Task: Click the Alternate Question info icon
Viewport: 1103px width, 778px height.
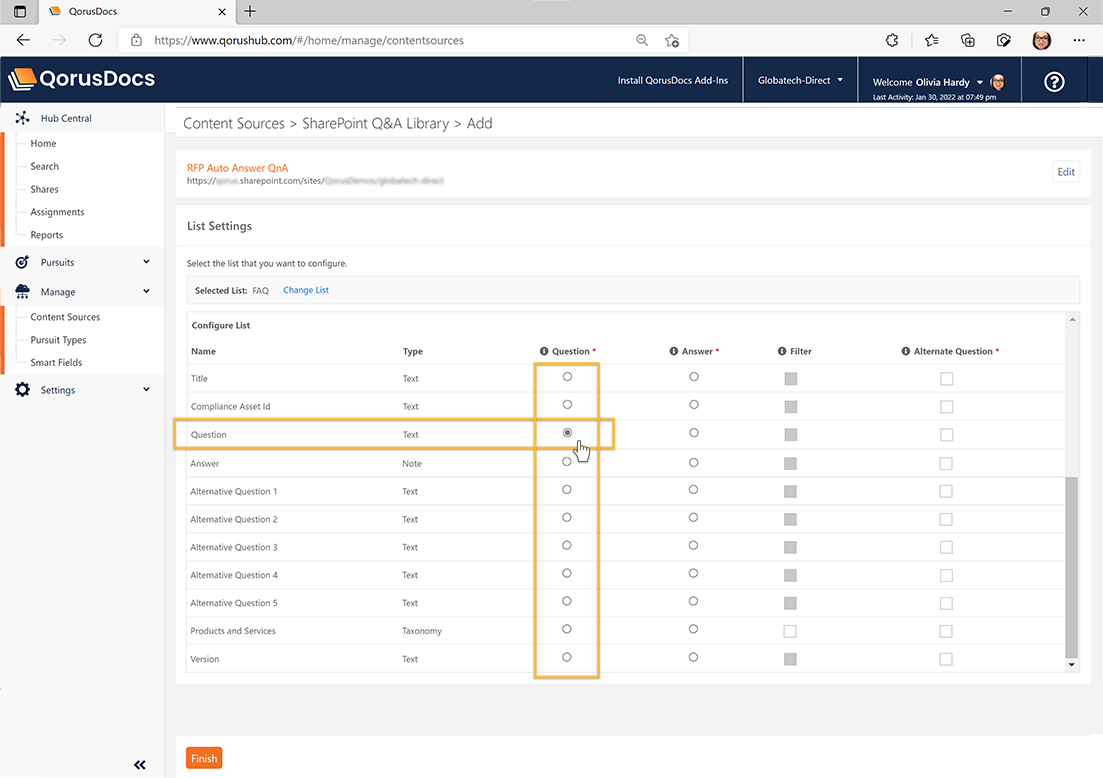Action: [x=905, y=351]
